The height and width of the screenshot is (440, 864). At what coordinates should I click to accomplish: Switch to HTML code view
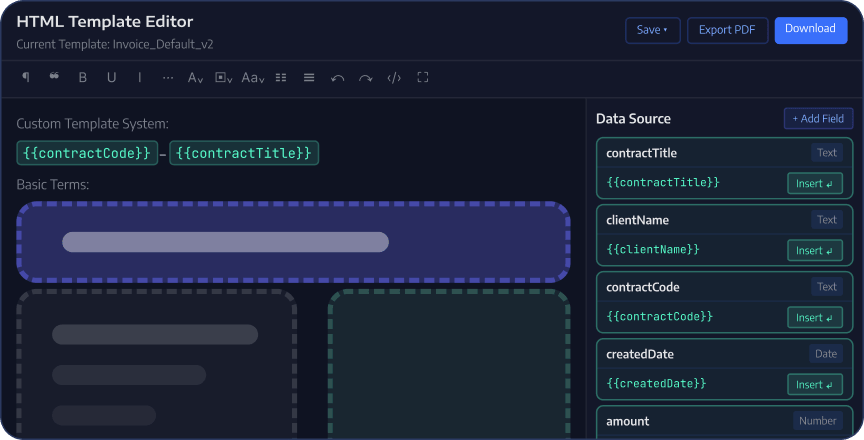tap(394, 78)
